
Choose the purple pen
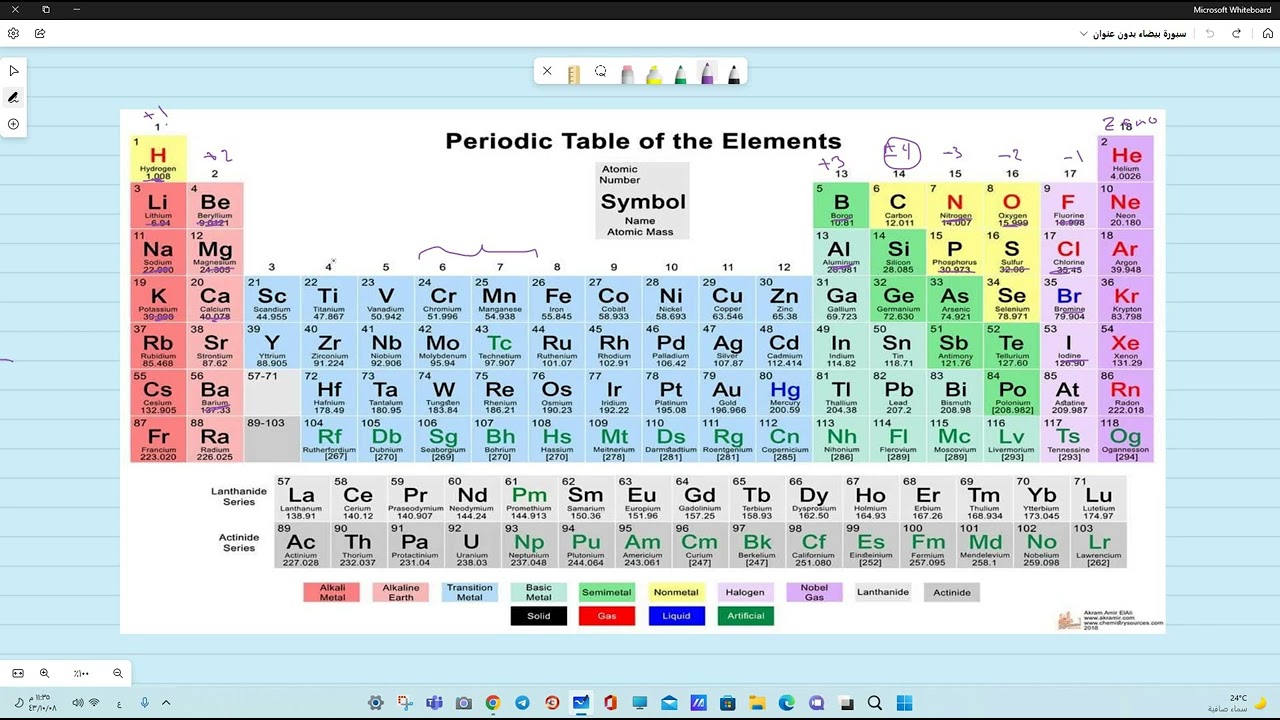[707, 73]
